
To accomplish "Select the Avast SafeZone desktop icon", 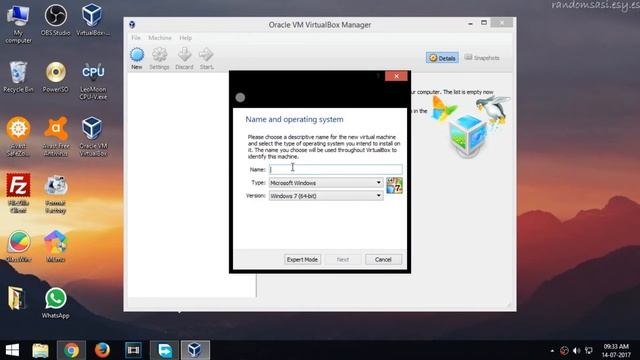I will pos(18,137).
